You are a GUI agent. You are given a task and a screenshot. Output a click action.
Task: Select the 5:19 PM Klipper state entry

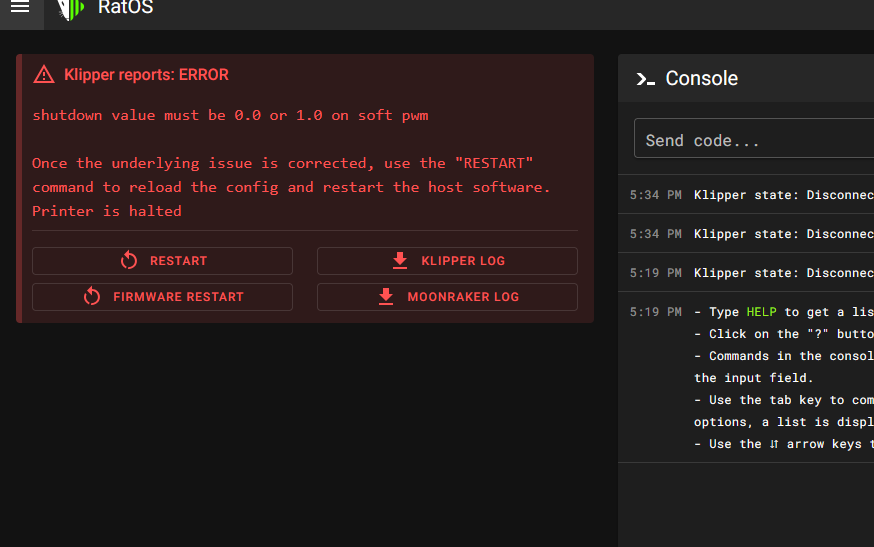[746, 273]
